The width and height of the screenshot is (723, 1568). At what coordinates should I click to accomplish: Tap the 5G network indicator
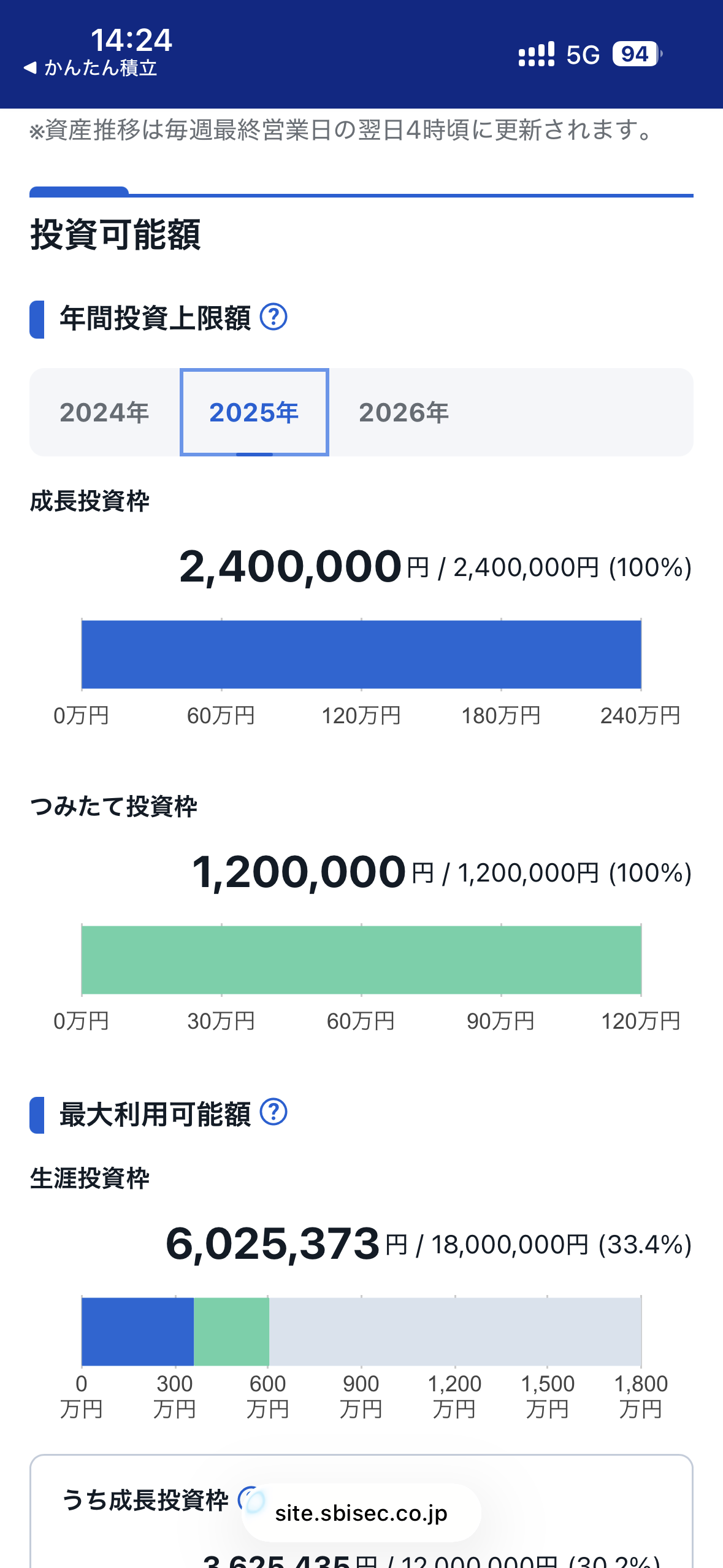pos(583,55)
